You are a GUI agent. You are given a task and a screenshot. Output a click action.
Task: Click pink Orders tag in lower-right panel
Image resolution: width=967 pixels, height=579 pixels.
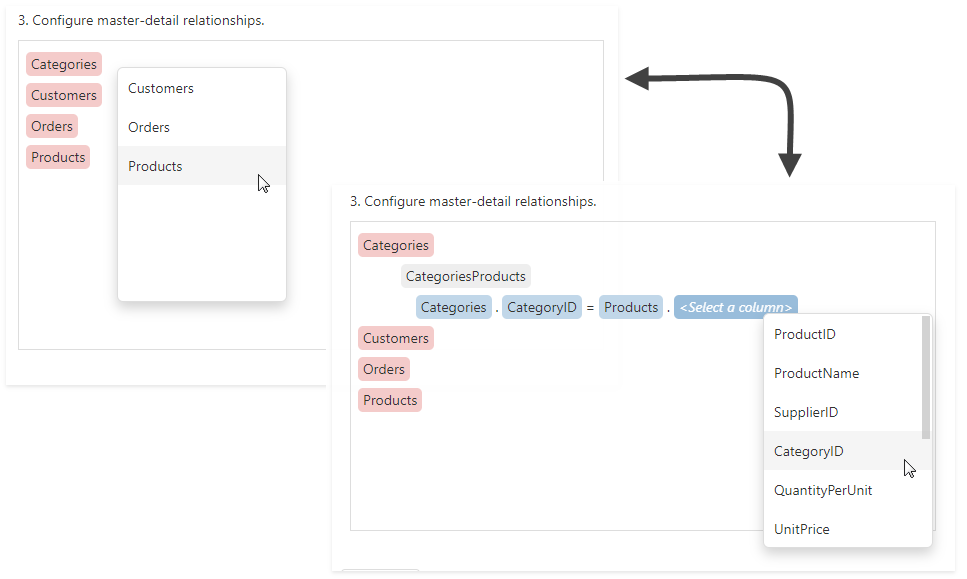pyautogui.click(x=384, y=369)
